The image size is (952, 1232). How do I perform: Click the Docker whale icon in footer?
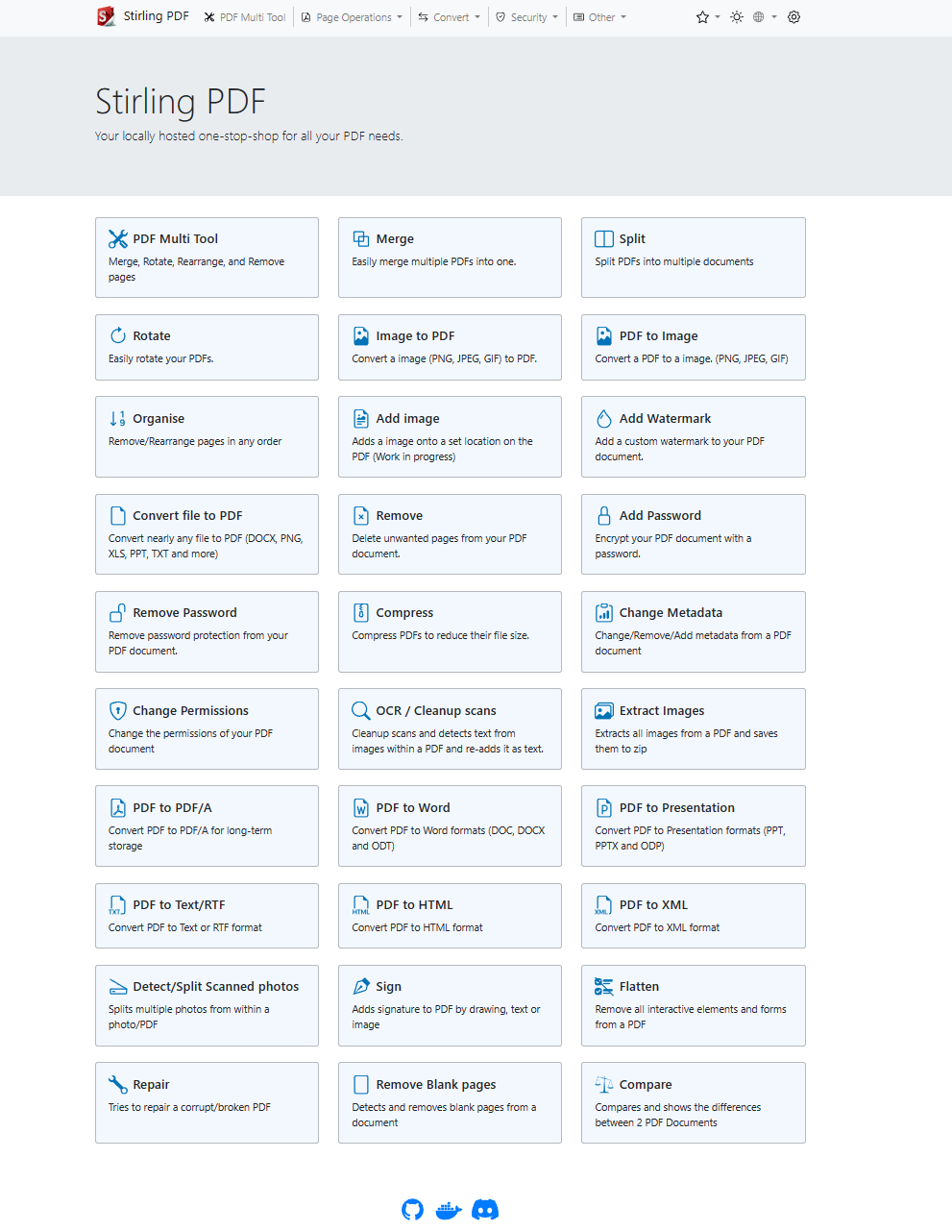(x=449, y=1210)
